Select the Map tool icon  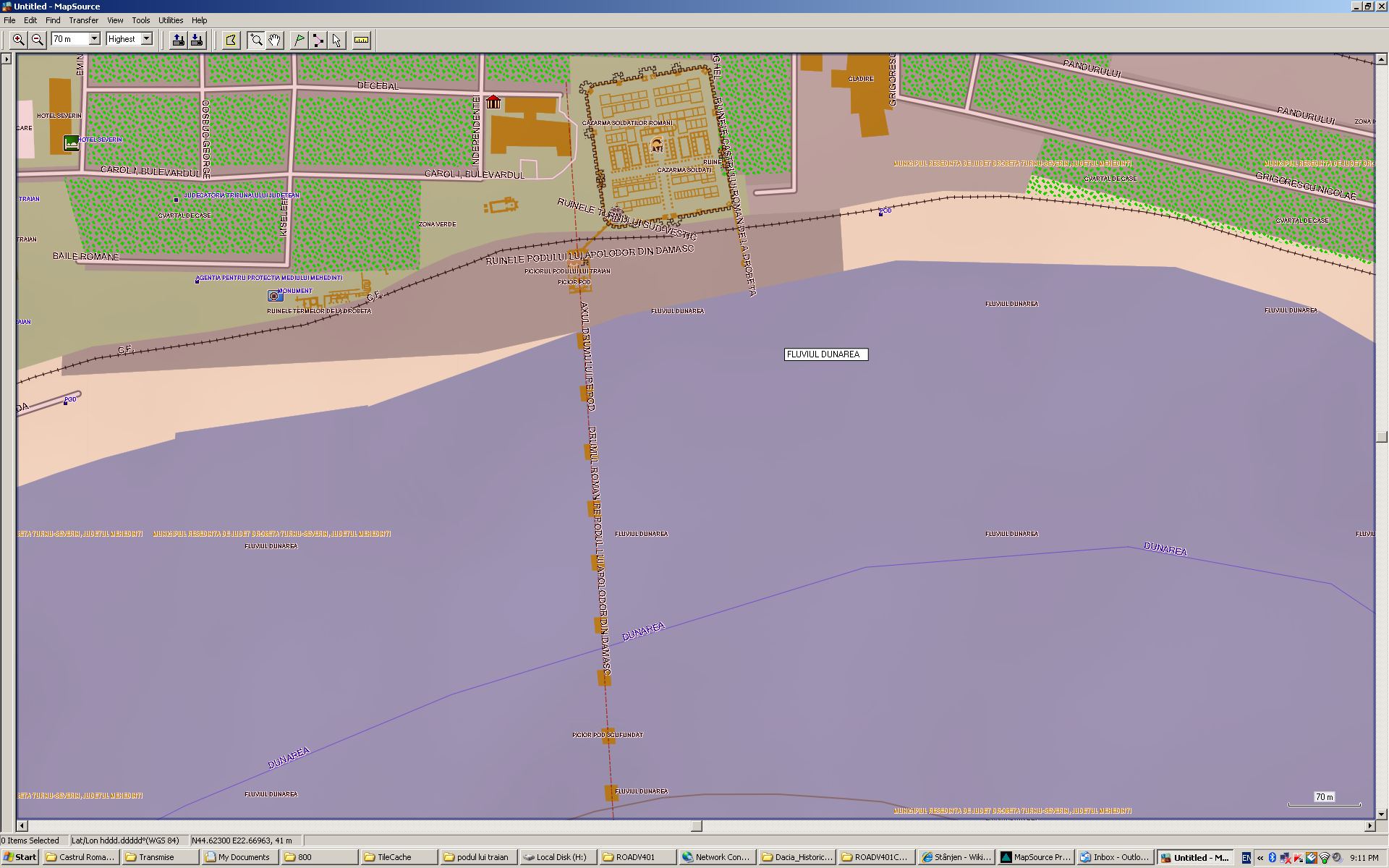231,40
